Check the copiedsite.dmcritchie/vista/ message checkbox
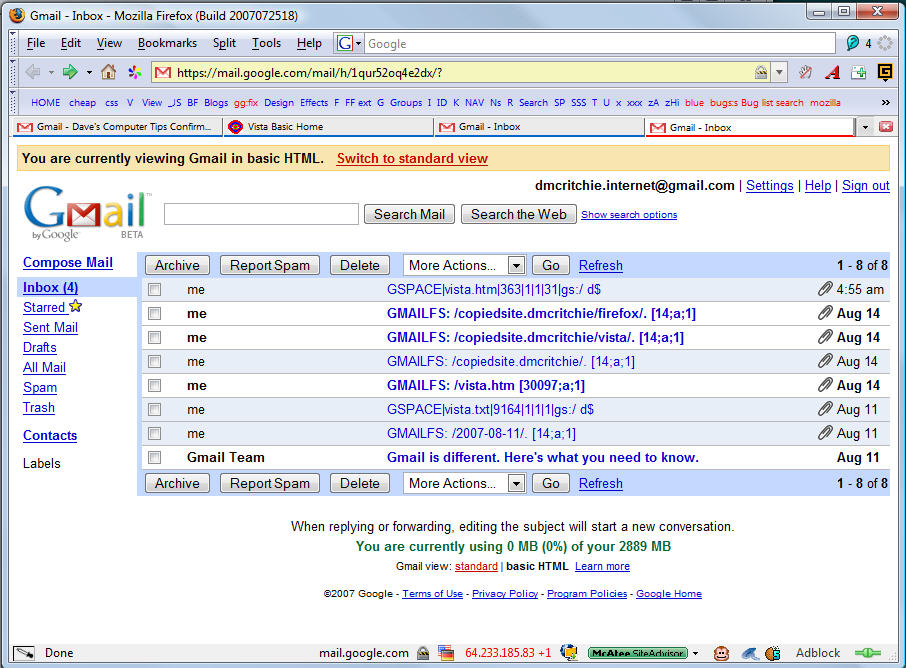The height and width of the screenshot is (668, 906). point(154,337)
